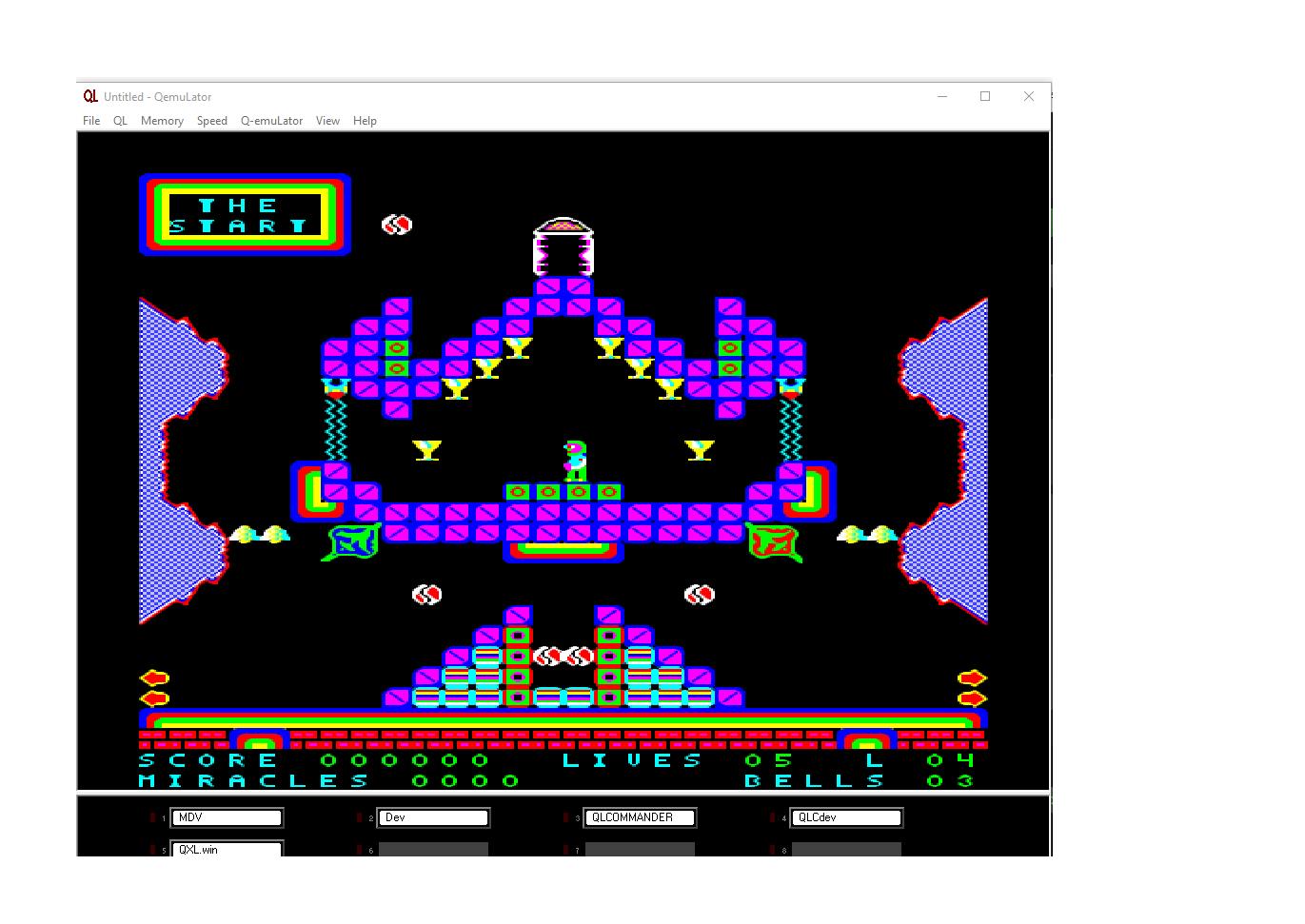Image resolution: width=1305 pixels, height=924 pixels.
Task: Open the Q-emuLator menu
Action: (271, 121)
